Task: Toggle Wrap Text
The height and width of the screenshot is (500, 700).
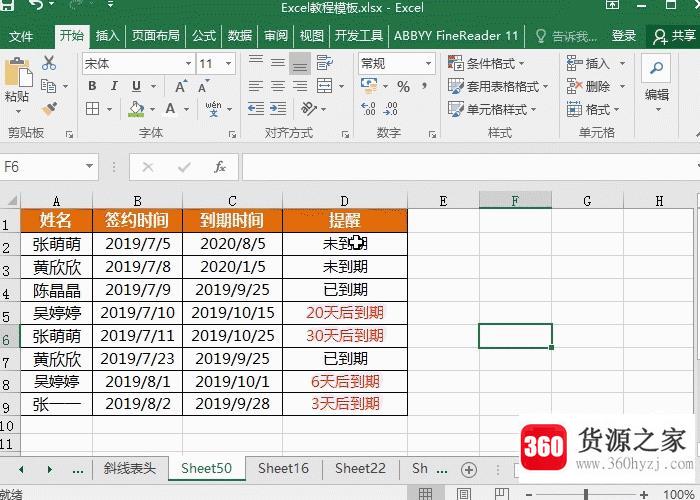Action: point(325,62)
